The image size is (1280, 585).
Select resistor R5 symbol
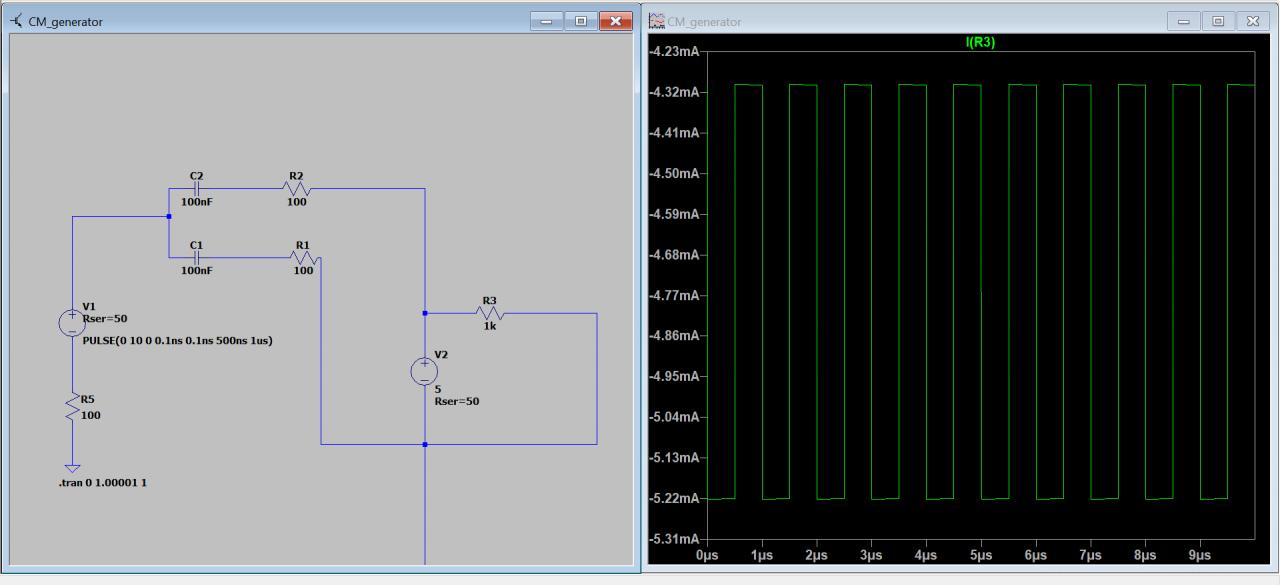tap(73, 406)
